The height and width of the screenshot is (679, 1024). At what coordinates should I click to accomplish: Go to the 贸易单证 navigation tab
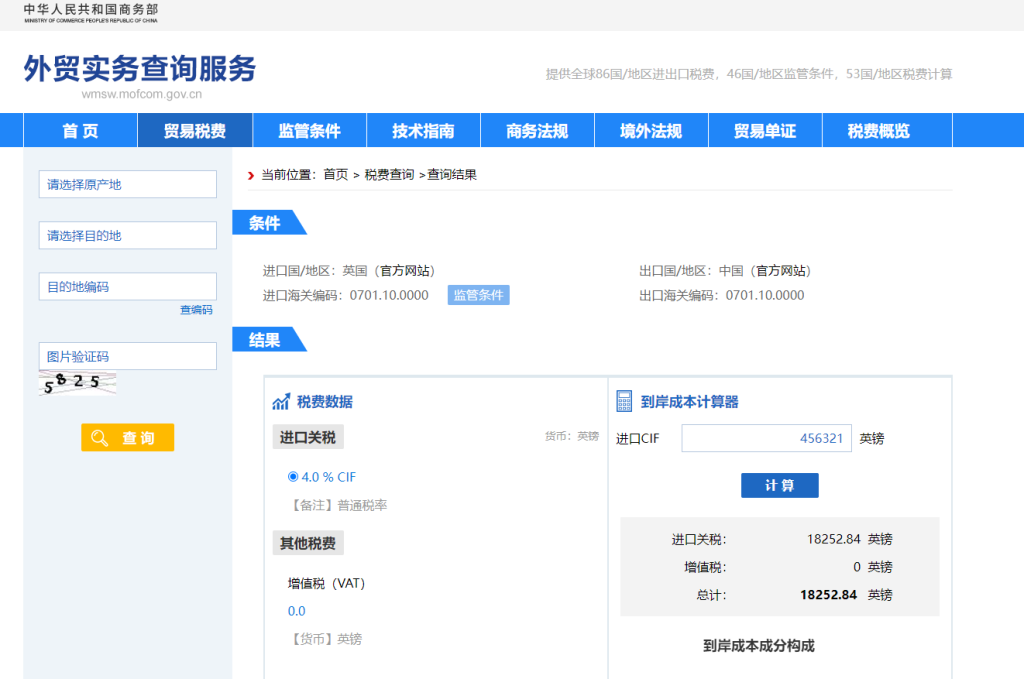click(x=765, y=131)
